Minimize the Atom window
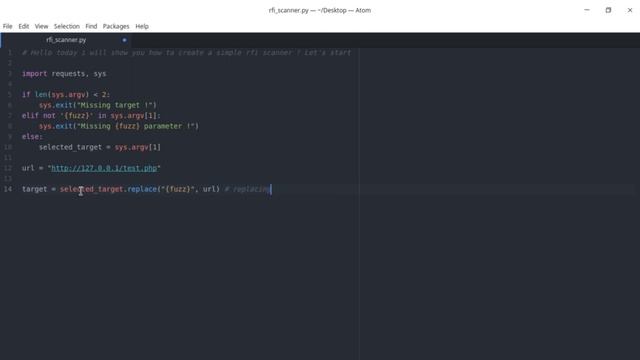Screen dimensions: 640x360 tap(587, 10)
